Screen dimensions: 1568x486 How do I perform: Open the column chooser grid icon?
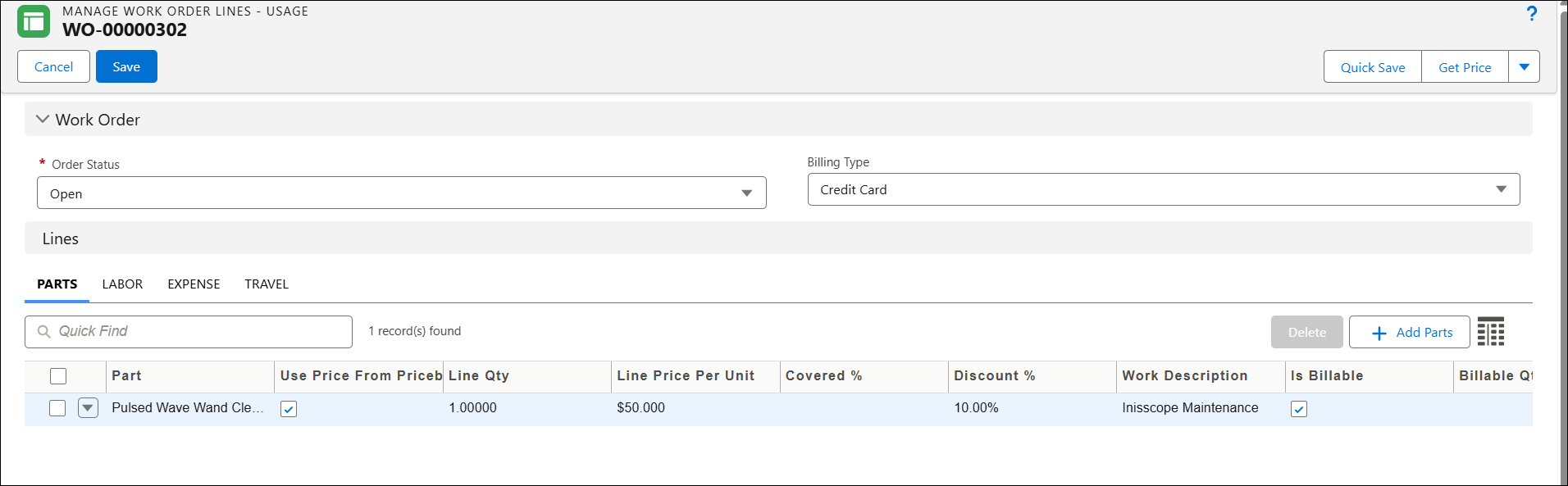click(1491, 331)
